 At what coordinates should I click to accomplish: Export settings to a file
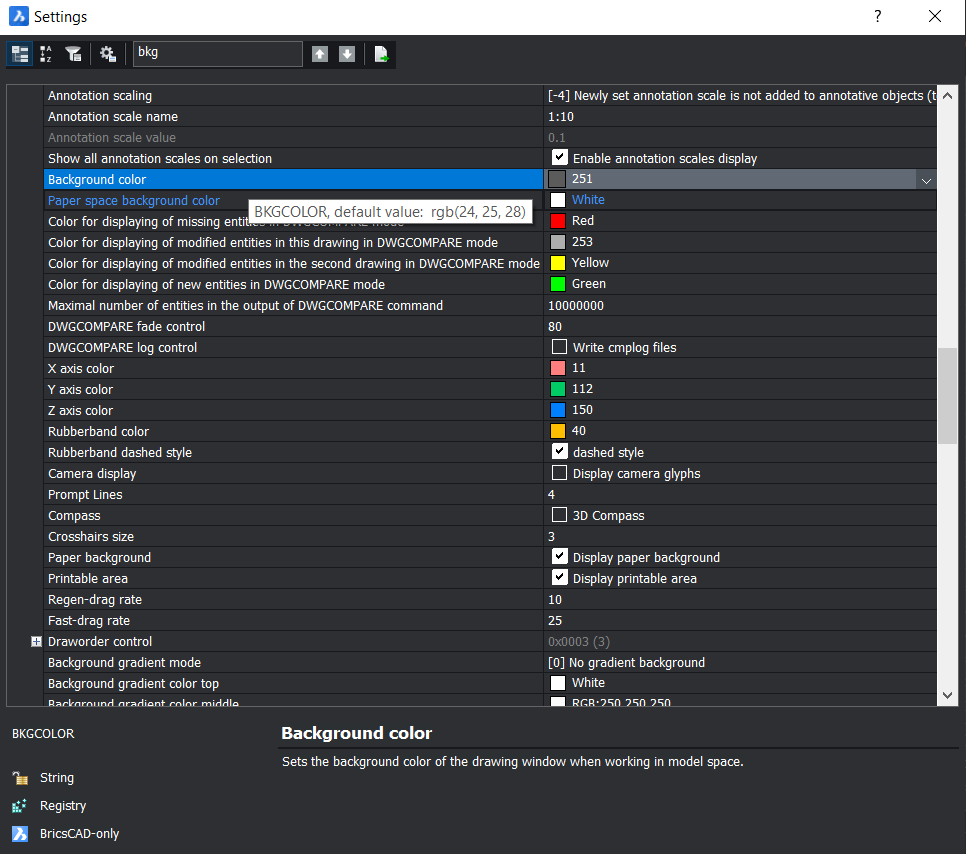coord(380,53)
